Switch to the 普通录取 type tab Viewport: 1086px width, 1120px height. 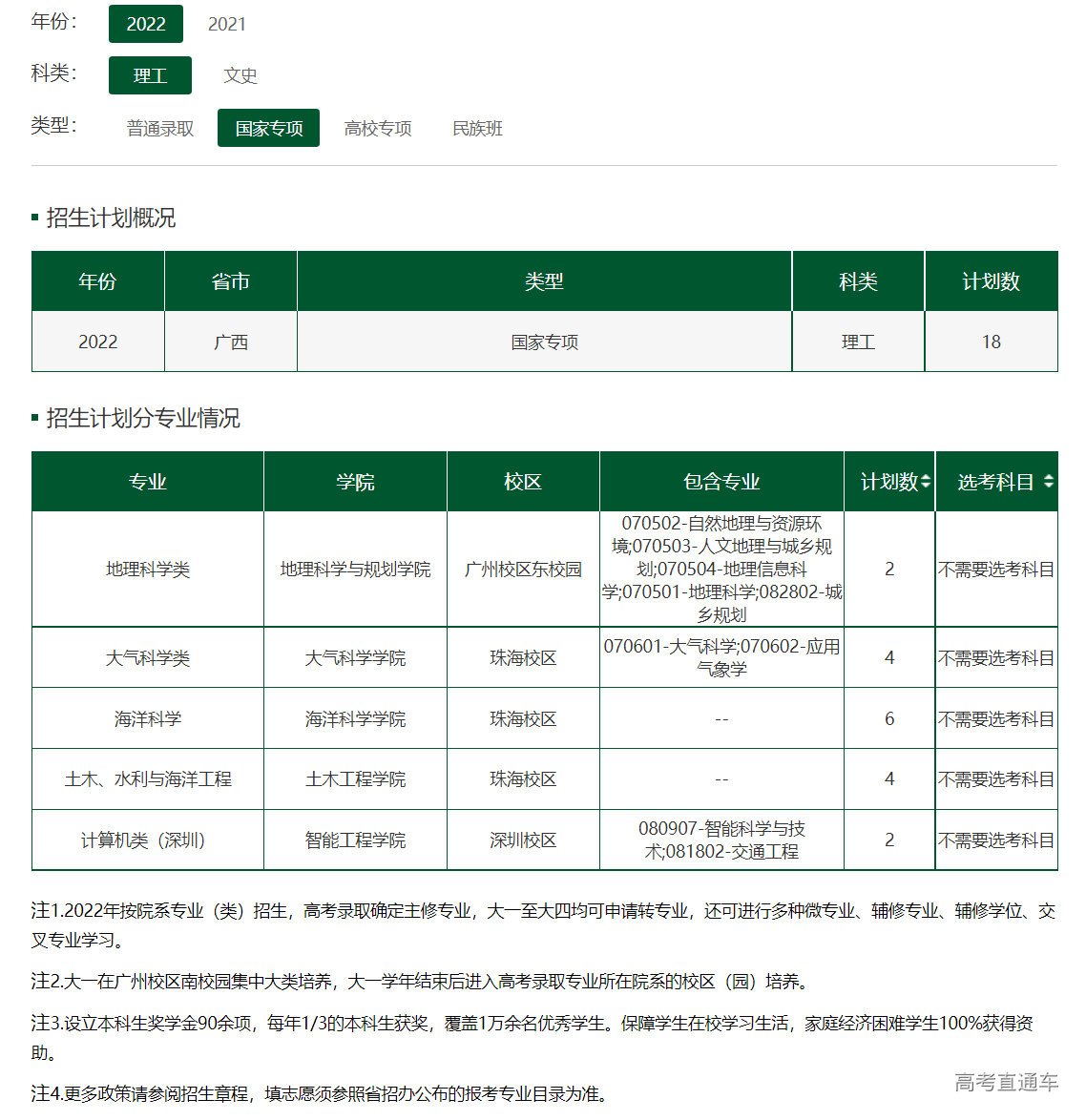click(x=157, y=128)
